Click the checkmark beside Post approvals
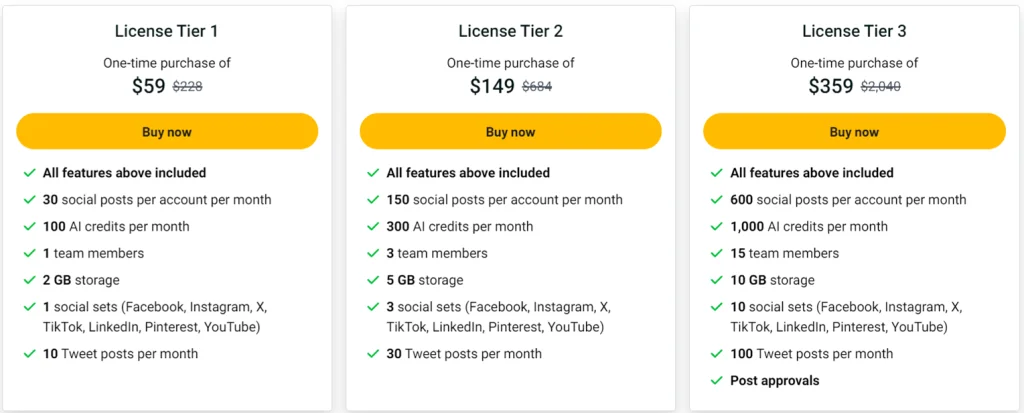The height and width of the screenshot is (413, 1024). pyautogui.click(x=716, y=381)
